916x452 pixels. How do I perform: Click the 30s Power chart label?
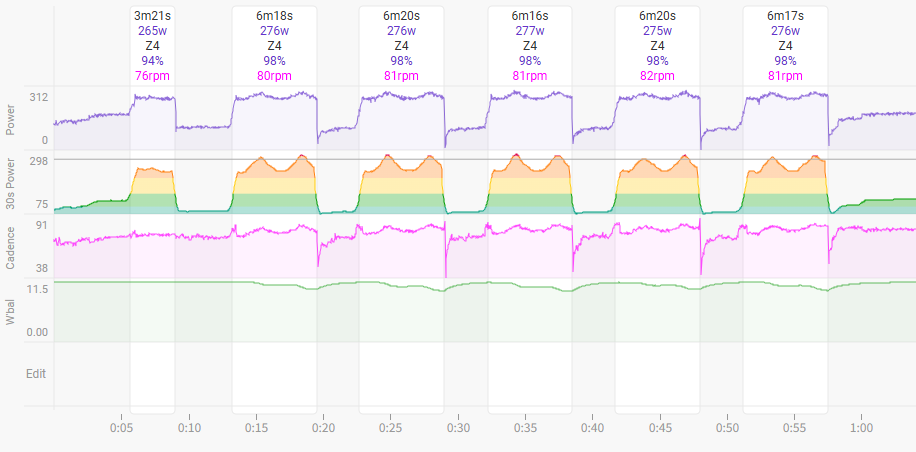9,183
